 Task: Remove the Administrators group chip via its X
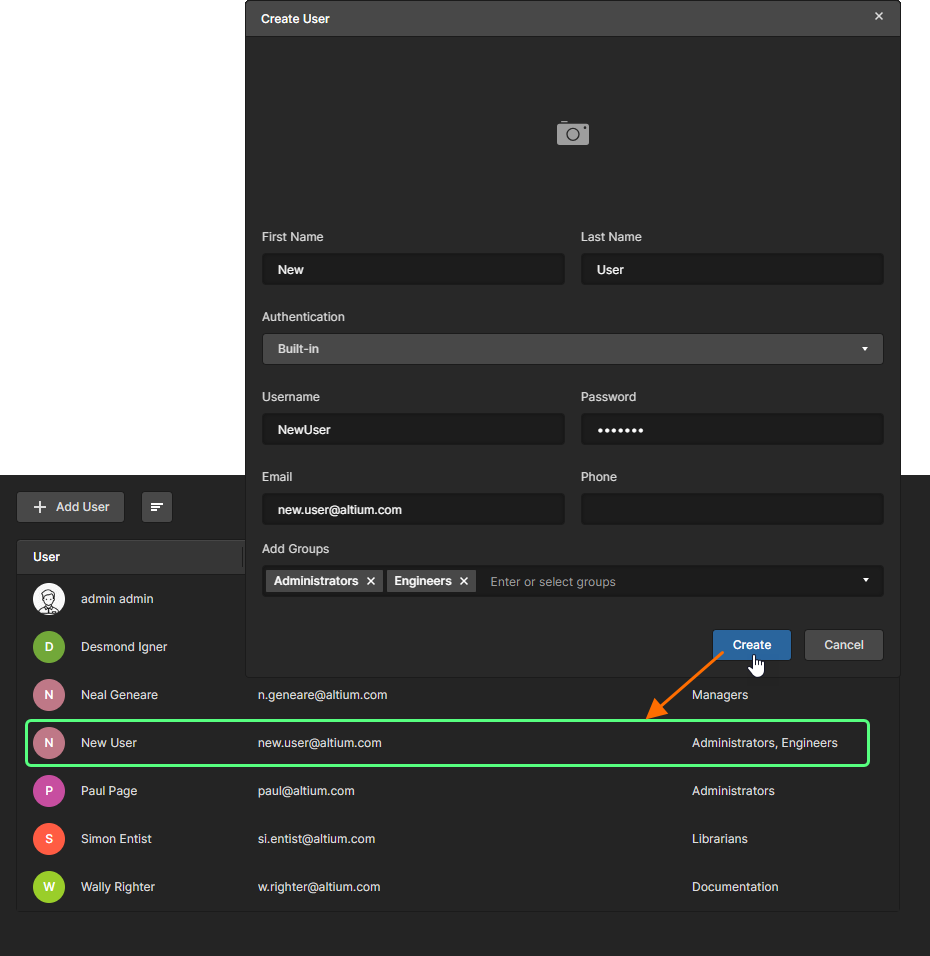point(371,581)
